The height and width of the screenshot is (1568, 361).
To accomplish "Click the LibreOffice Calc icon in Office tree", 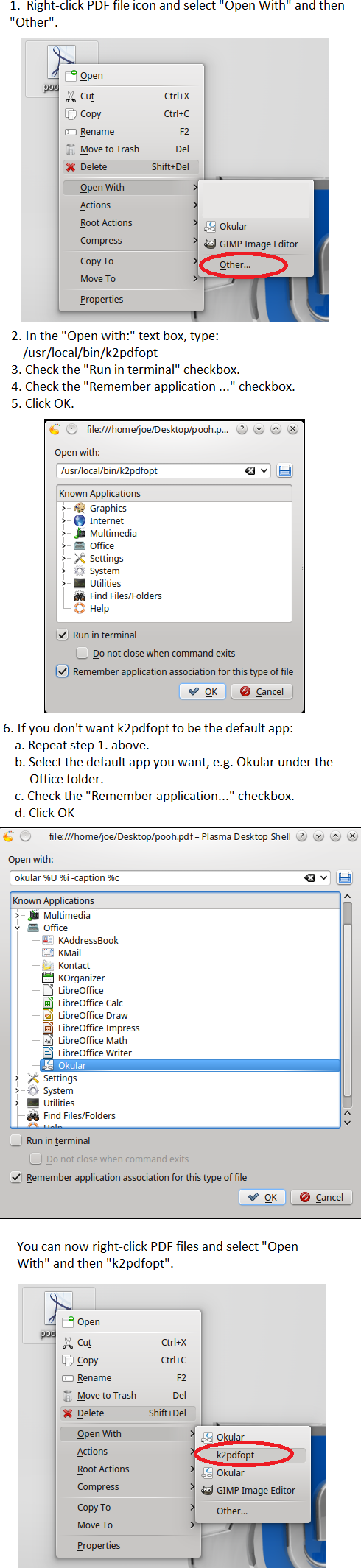I will (x=48, y=1003).
